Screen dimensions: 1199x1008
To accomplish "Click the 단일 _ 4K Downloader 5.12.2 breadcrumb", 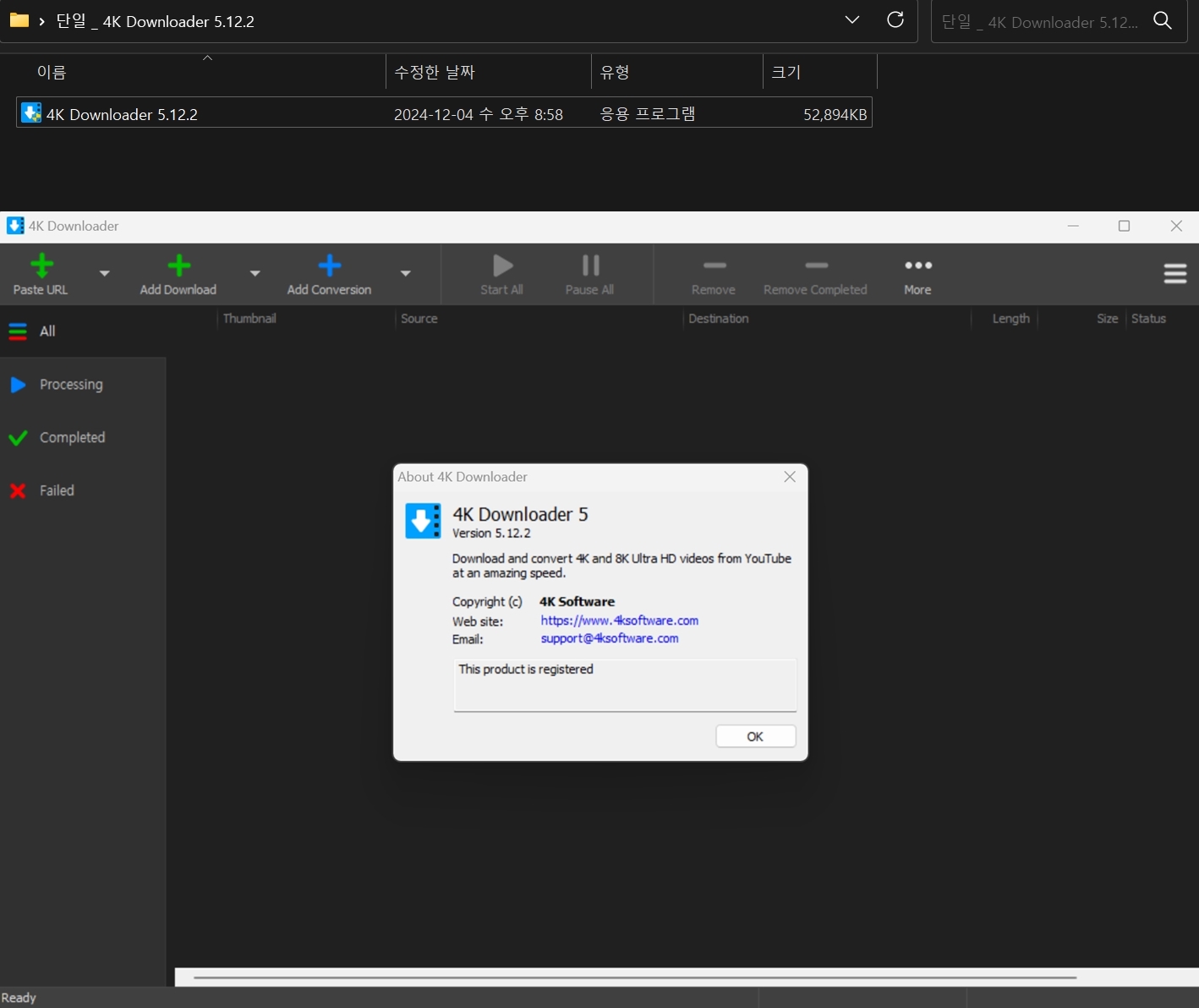I will (x=156, y=21).
